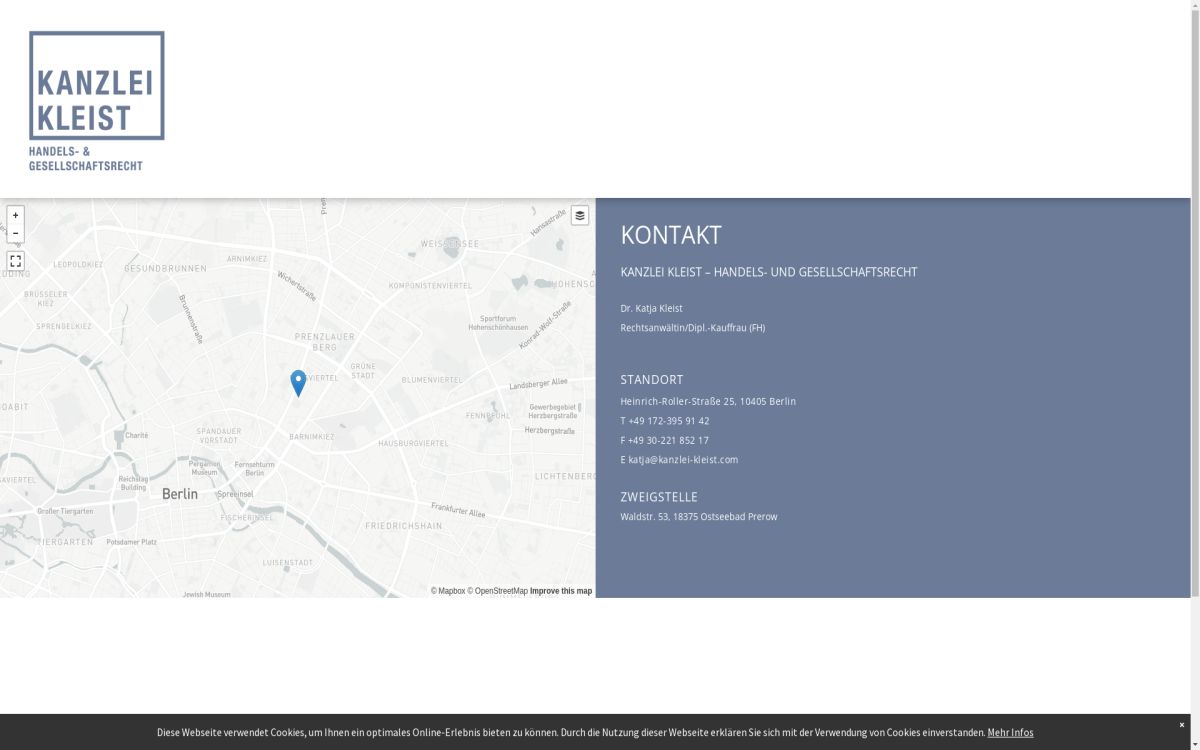Screen dimensions: 1200x750
Task: Click the Berlin label on the map
Action: tap(180, 494)
